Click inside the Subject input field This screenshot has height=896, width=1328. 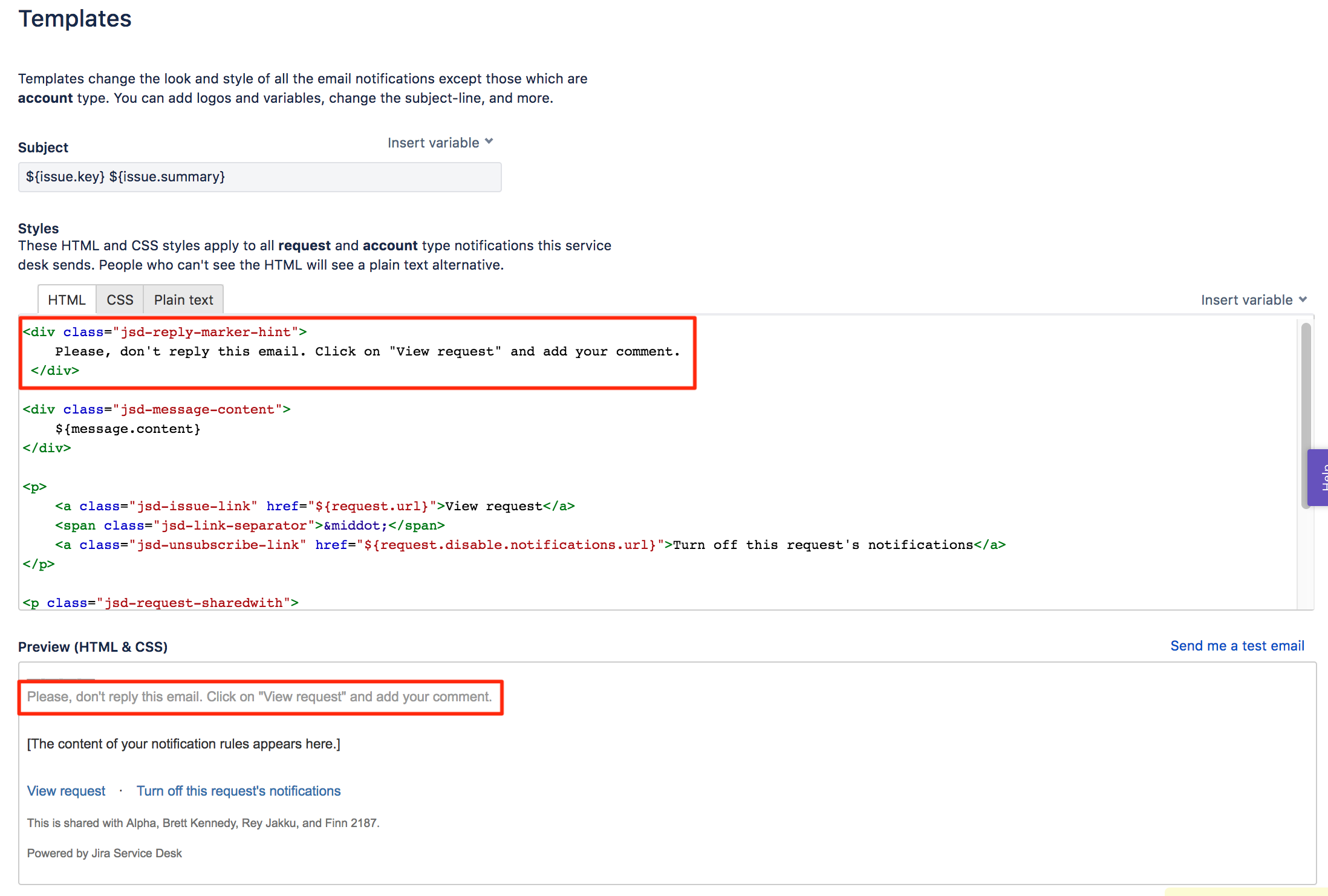click(x=259, y=177)
